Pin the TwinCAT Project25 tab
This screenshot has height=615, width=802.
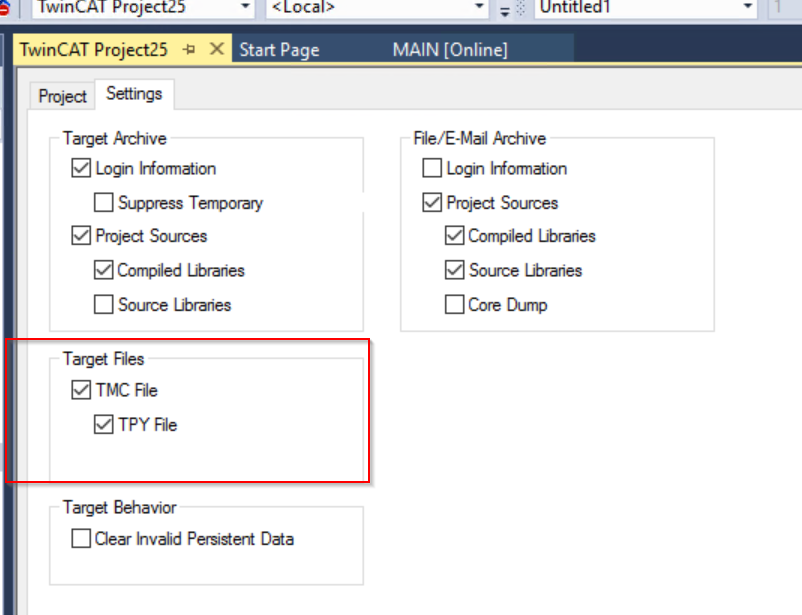pyautogui.click(x=189, y=50)
